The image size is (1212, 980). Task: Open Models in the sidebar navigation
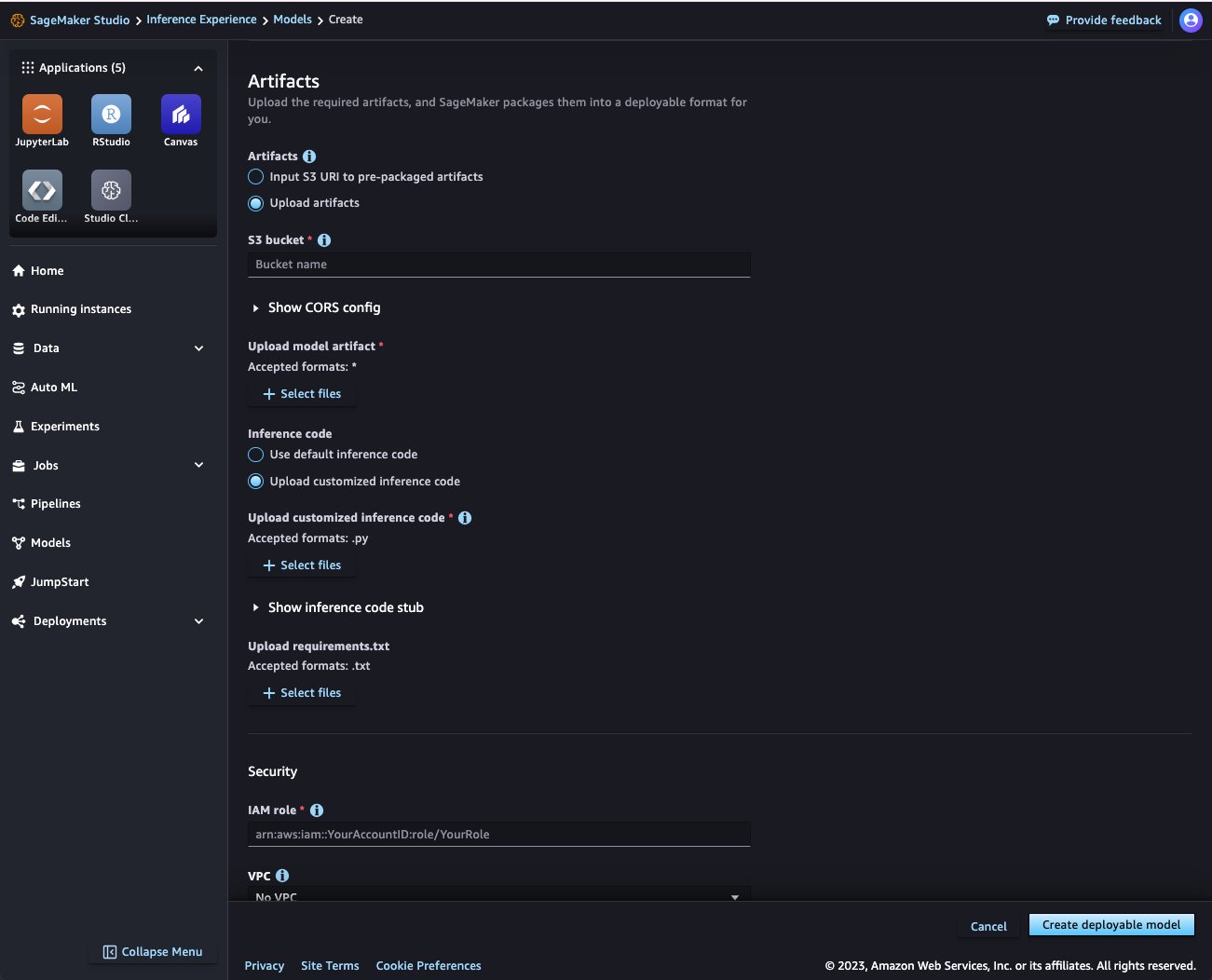tap(41, 543)
